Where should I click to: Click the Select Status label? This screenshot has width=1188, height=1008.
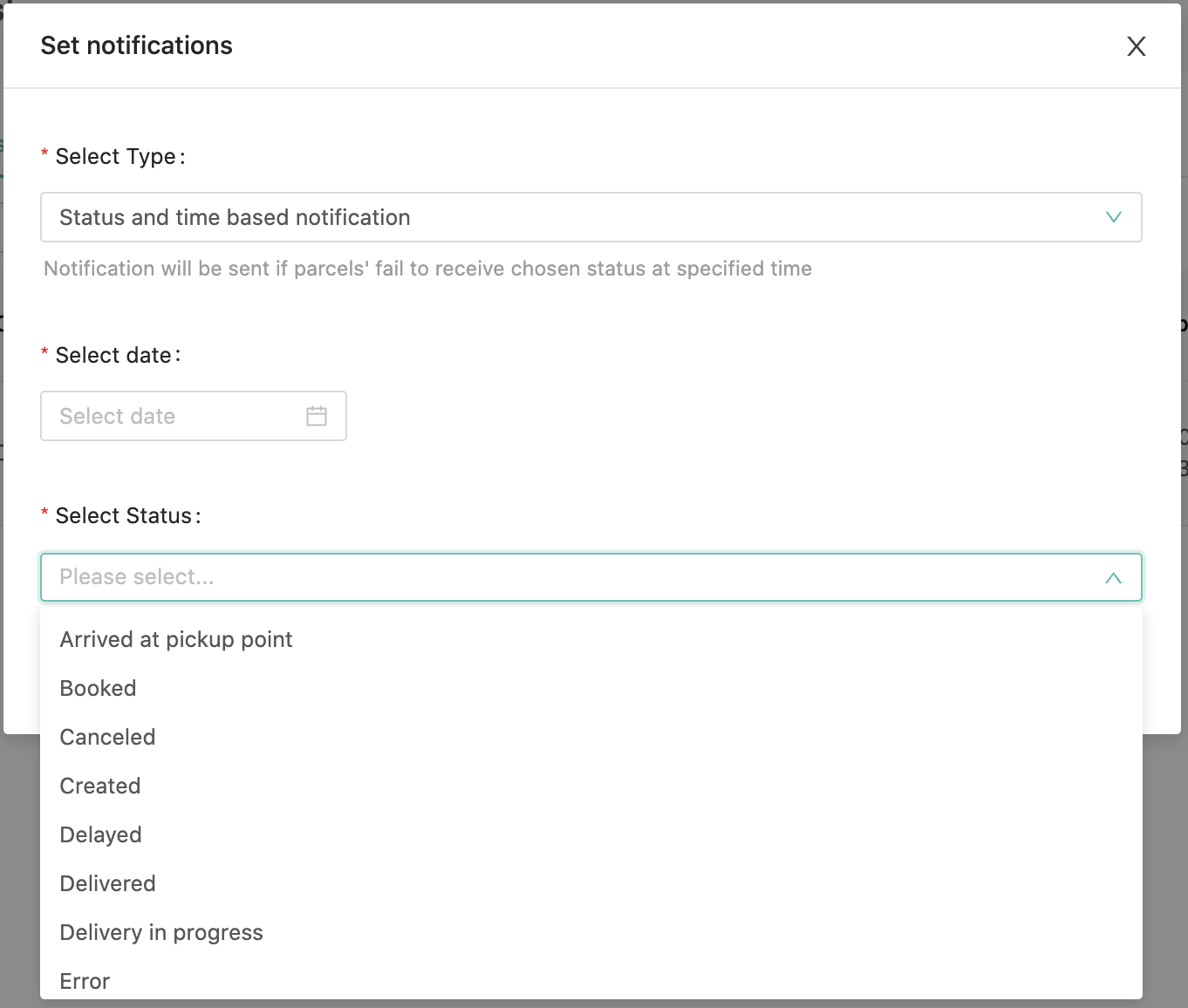128,516
